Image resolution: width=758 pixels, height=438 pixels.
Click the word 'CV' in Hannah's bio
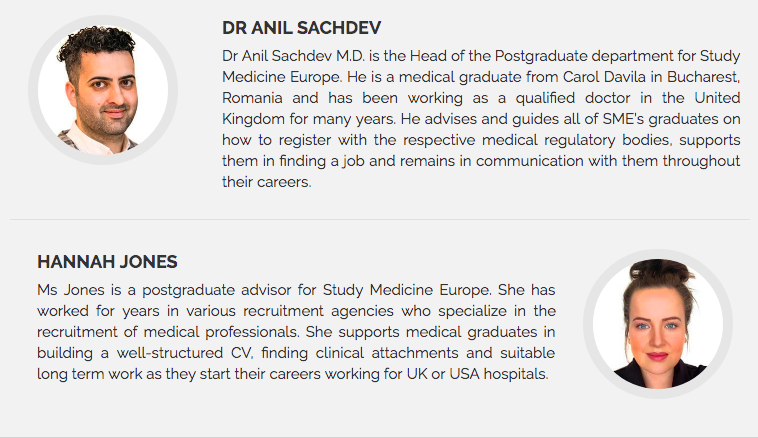point(241,353)
